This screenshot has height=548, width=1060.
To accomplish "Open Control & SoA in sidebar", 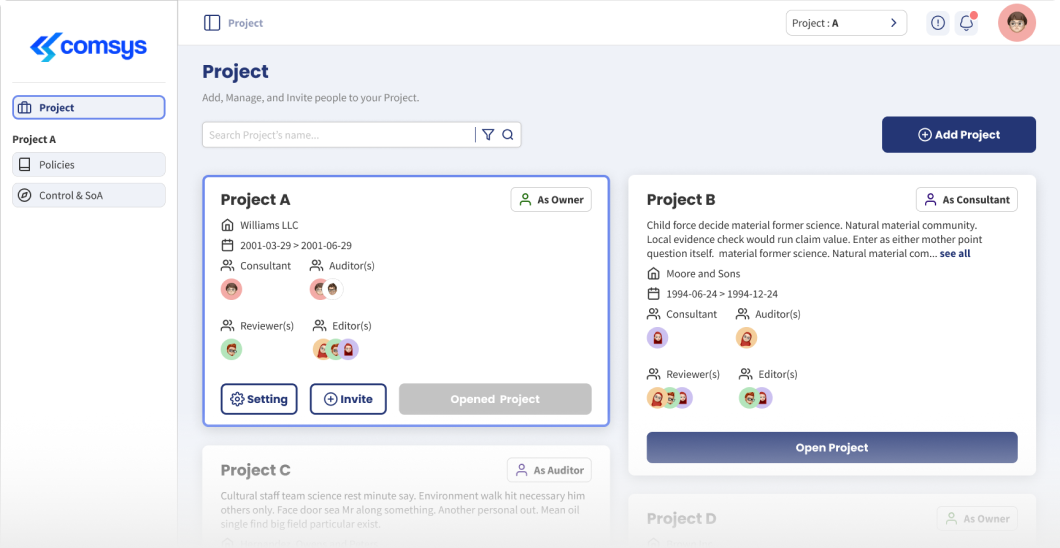I will (89, 195).
